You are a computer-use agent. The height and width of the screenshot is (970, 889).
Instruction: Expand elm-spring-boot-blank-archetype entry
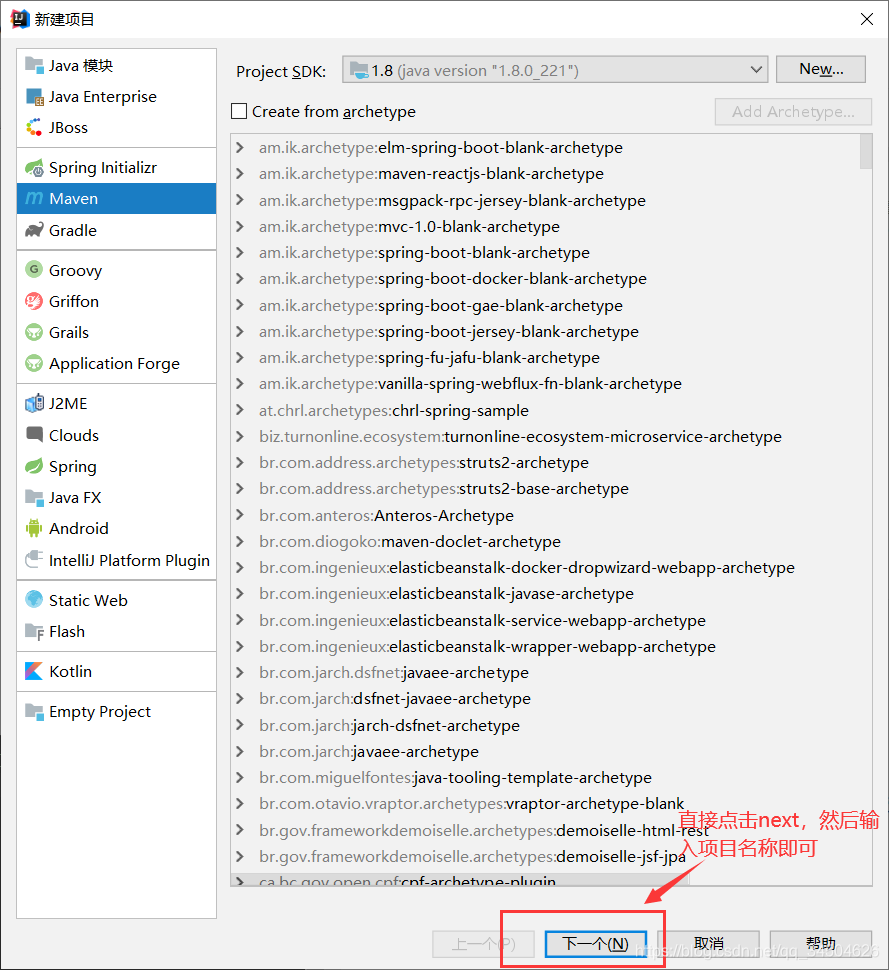click(240, 148)
